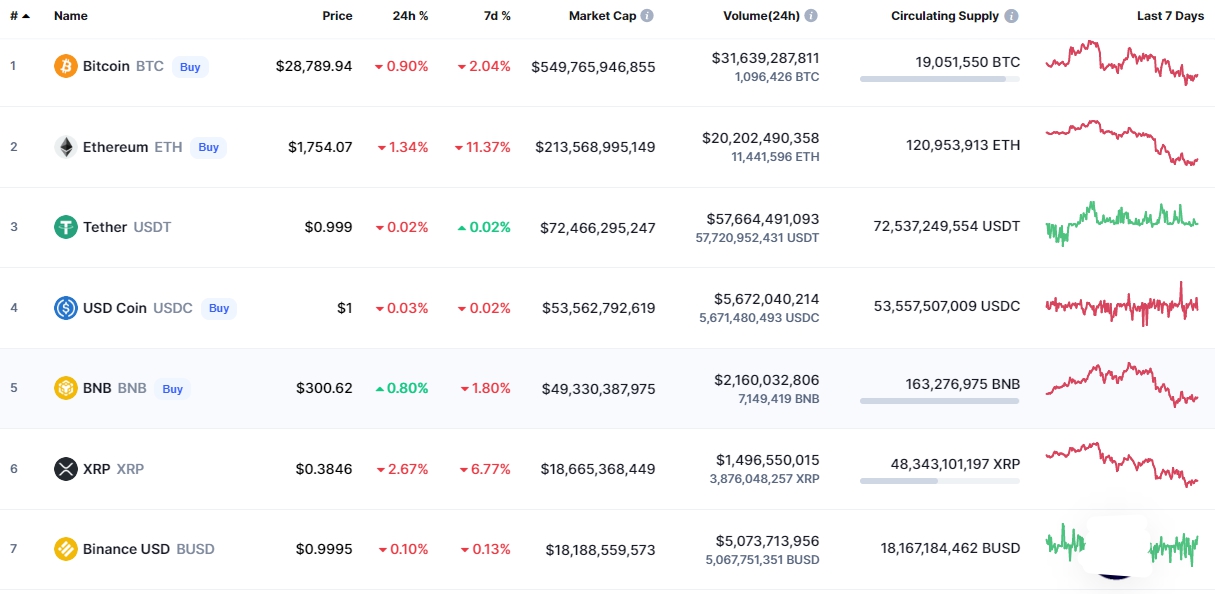This screenshot has width=1215, height=594.
Task: Click Binance USD price $0.9995
Action: coord(324,549)
